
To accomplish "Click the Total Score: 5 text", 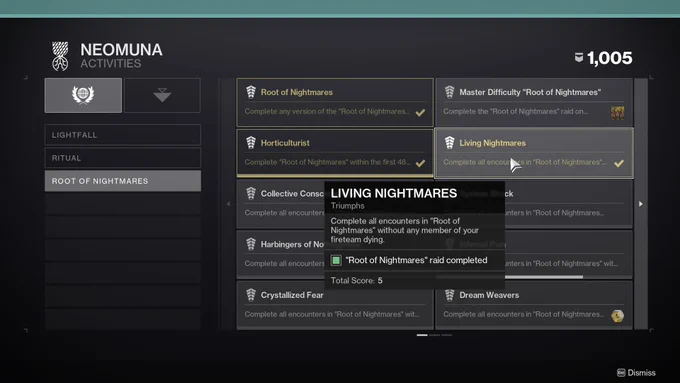I will tap(356, 281).
